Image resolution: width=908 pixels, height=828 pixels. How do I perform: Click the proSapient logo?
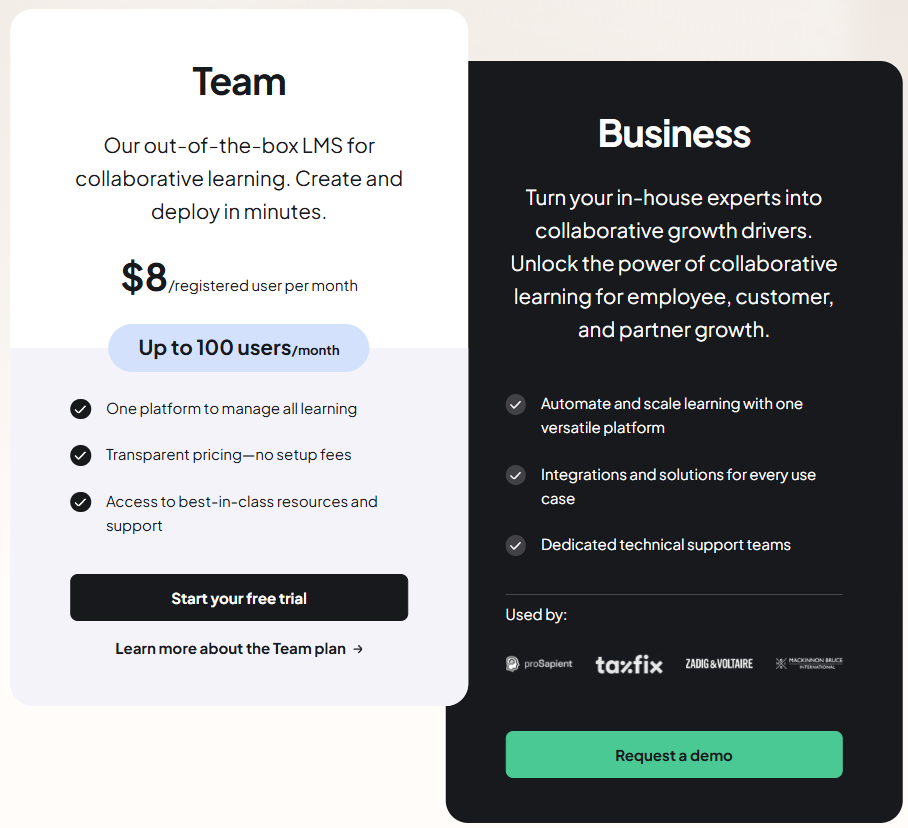[539, 662]
